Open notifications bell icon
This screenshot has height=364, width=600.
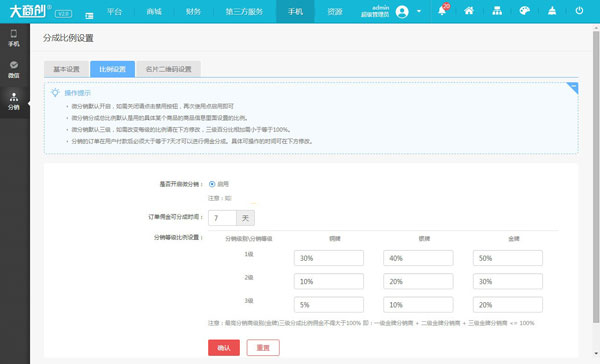[442, 10]
